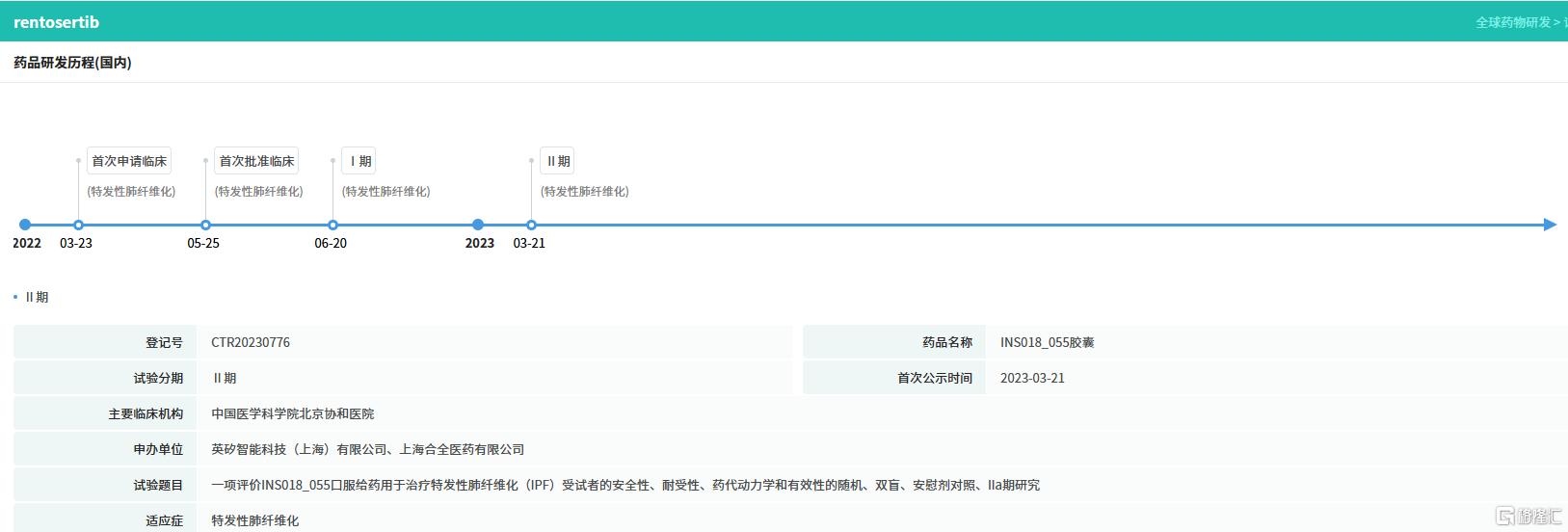Click the 试验题目 trial title text
This screenshot has width=1568, height=532.
click(625, 485)
